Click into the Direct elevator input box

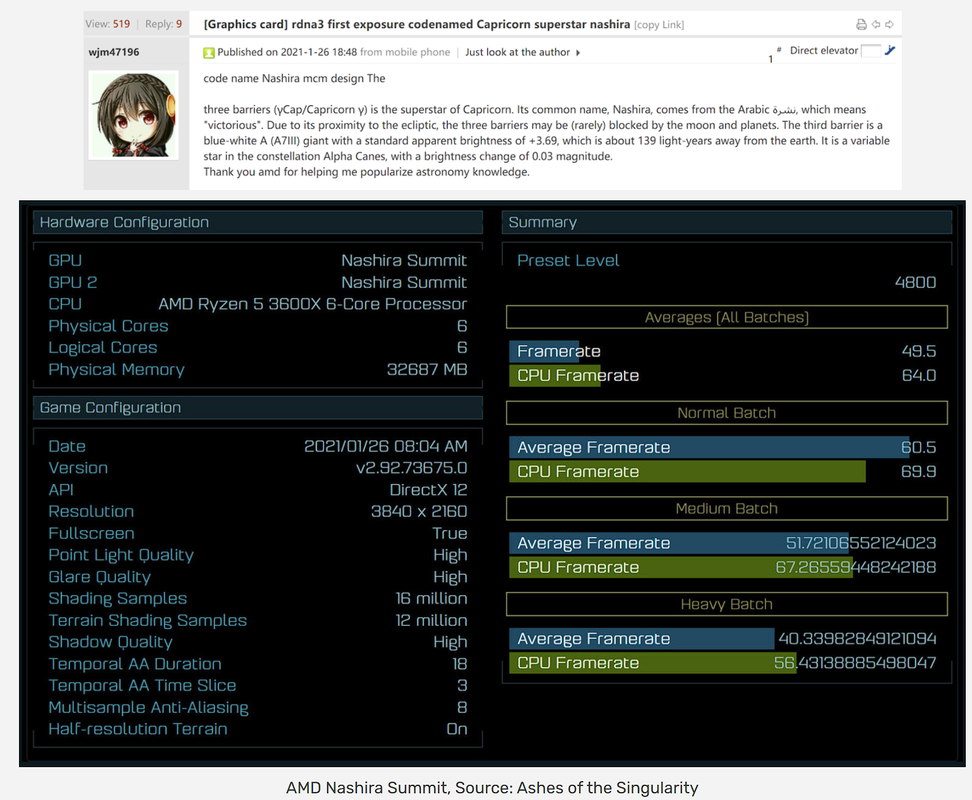[x=871, y=51]
